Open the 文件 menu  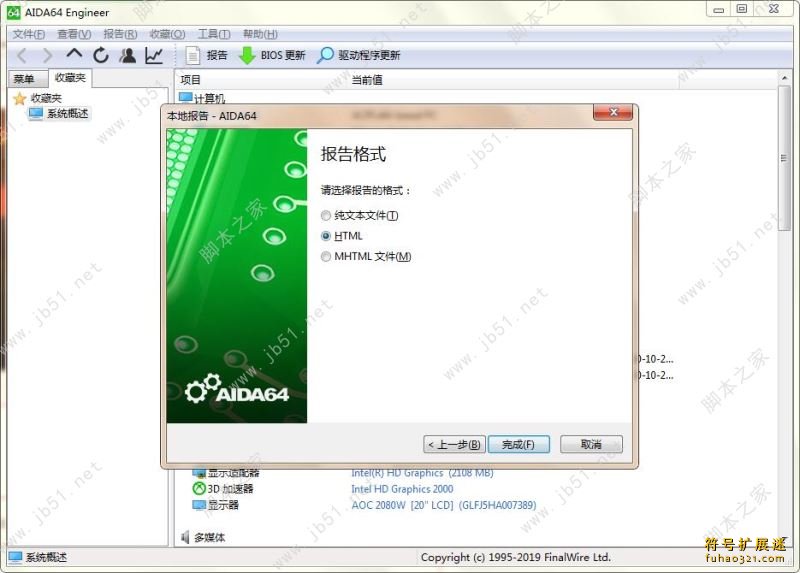(x=28, y=34)
